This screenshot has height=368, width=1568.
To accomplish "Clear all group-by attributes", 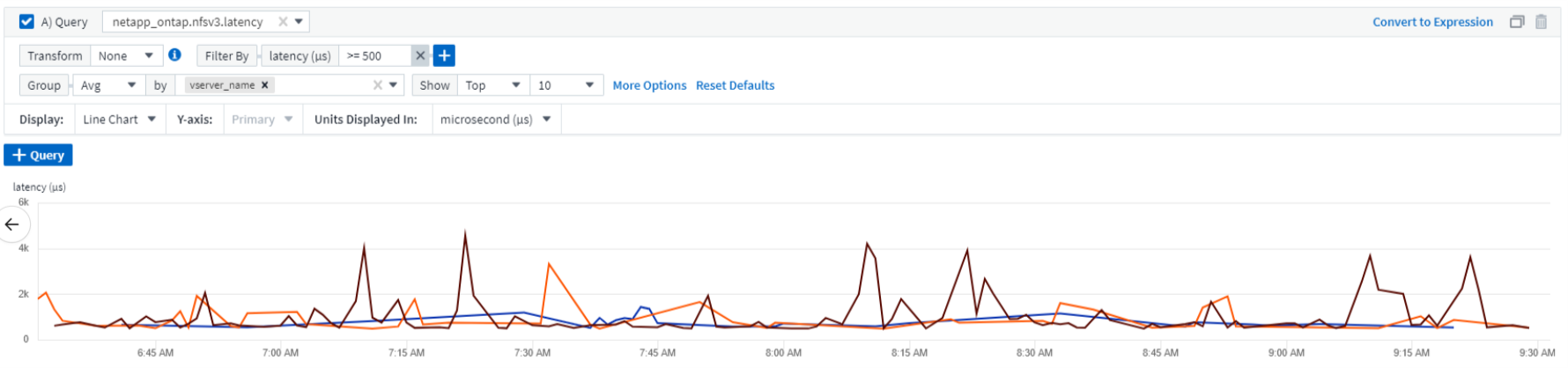I will [x=378, y=85].
